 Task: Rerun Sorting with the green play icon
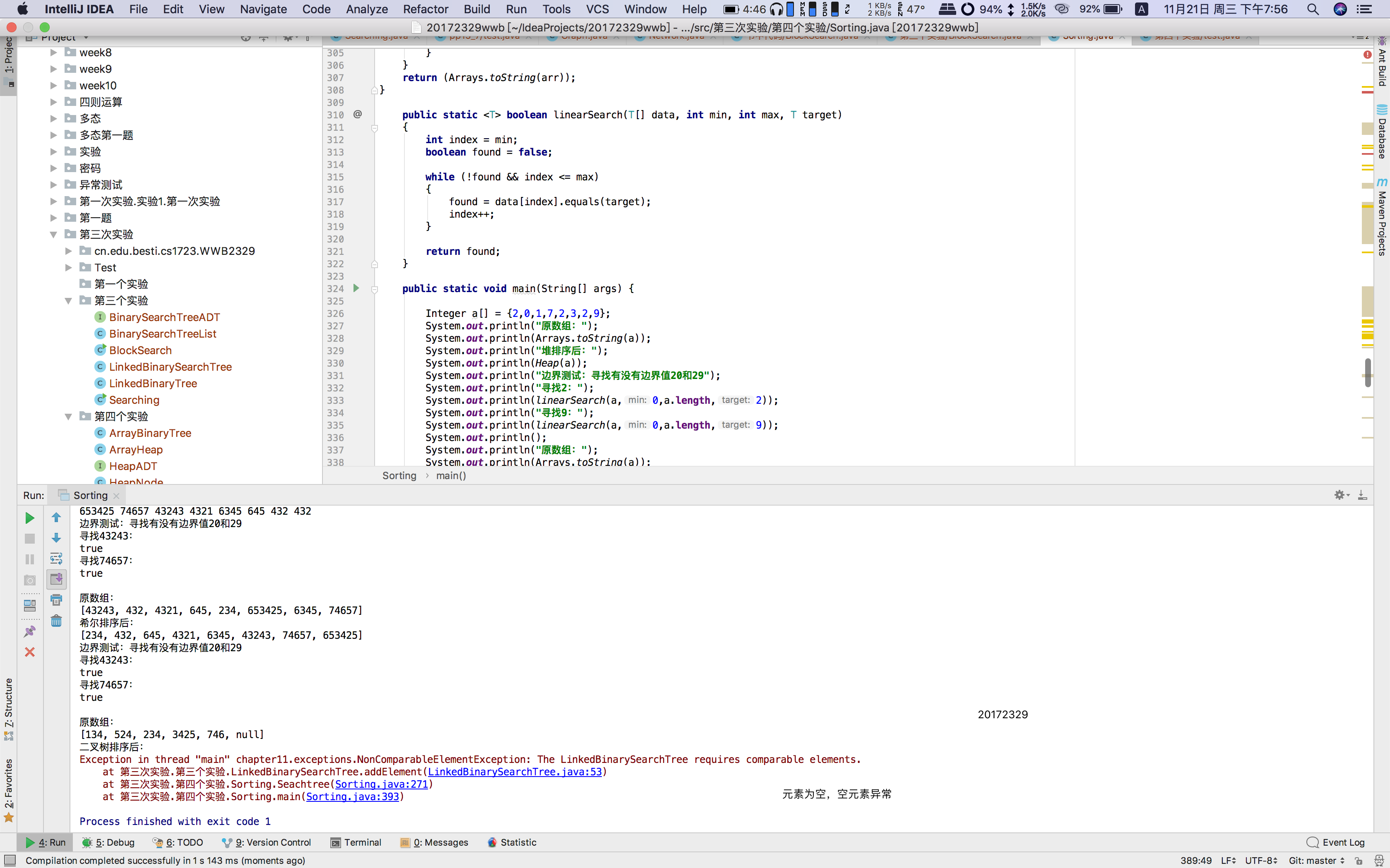coord(29,518)
